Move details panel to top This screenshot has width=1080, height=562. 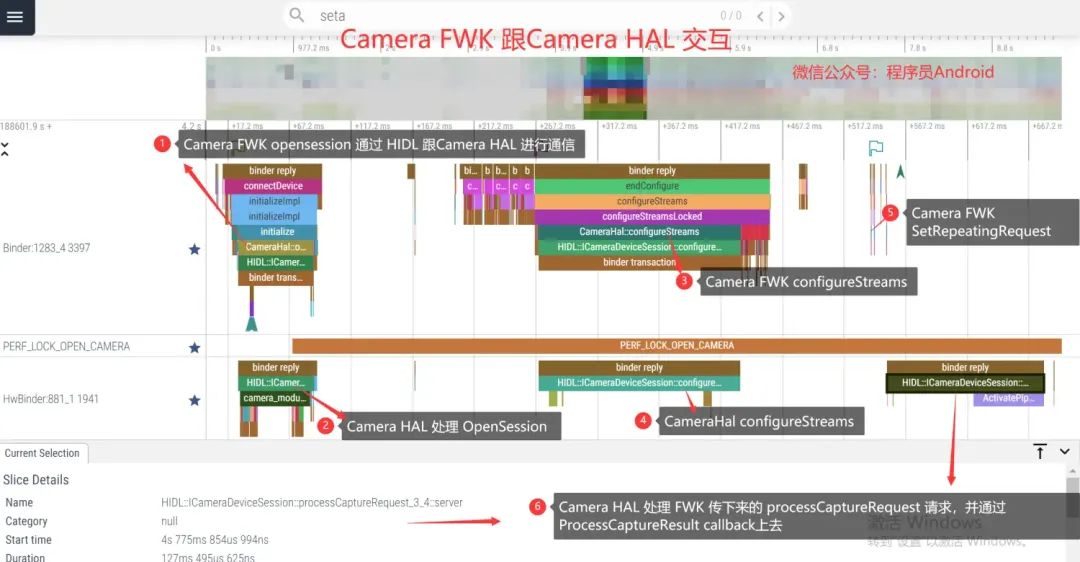coord(1040,451)
